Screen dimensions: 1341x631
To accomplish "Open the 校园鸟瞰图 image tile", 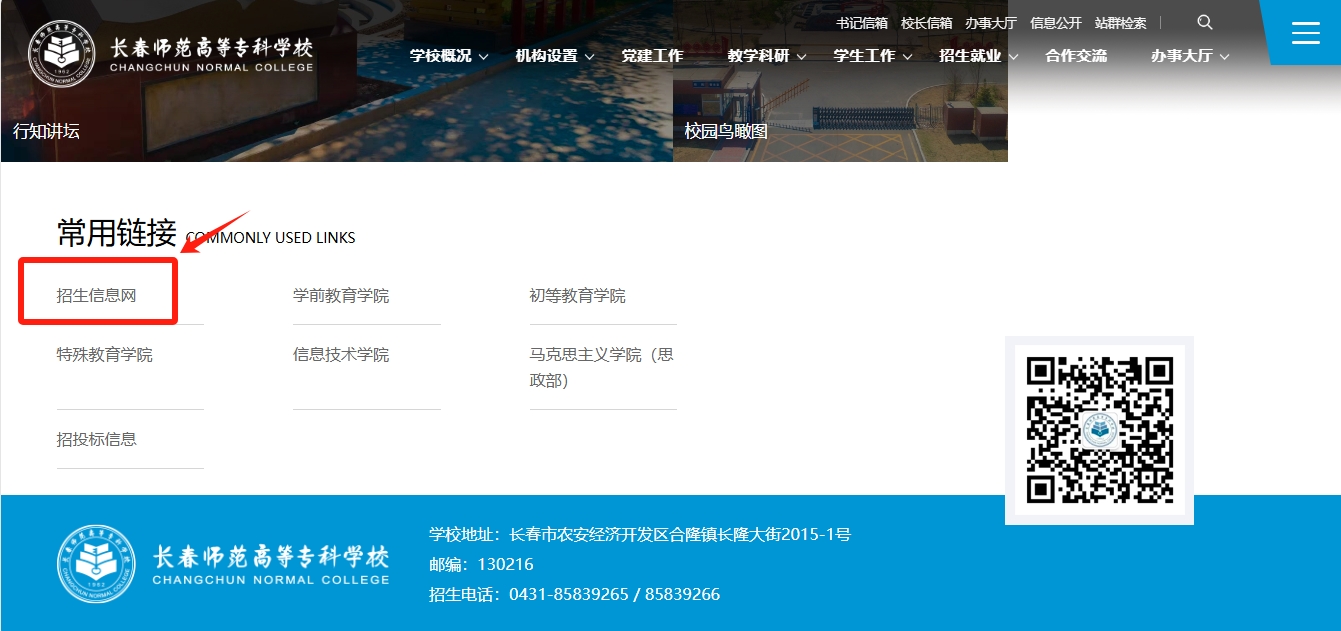I will [x=840, y=100].
